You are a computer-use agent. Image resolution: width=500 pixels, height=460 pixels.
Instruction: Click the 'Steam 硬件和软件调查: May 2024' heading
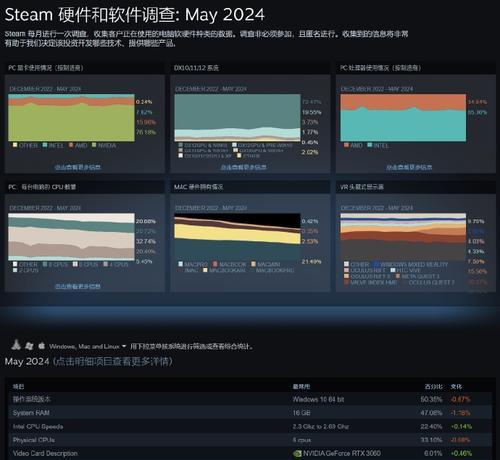click(135, 15)
